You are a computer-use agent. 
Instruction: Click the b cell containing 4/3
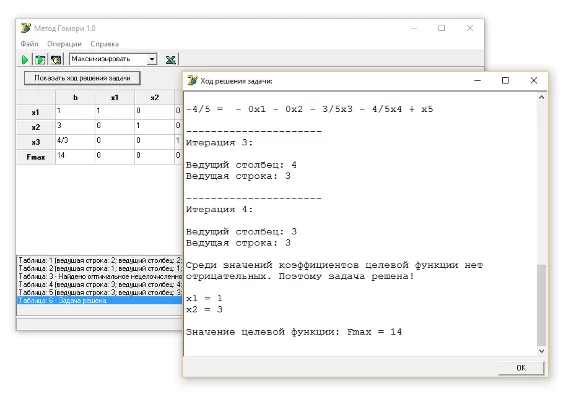click(x=75, y=141)
